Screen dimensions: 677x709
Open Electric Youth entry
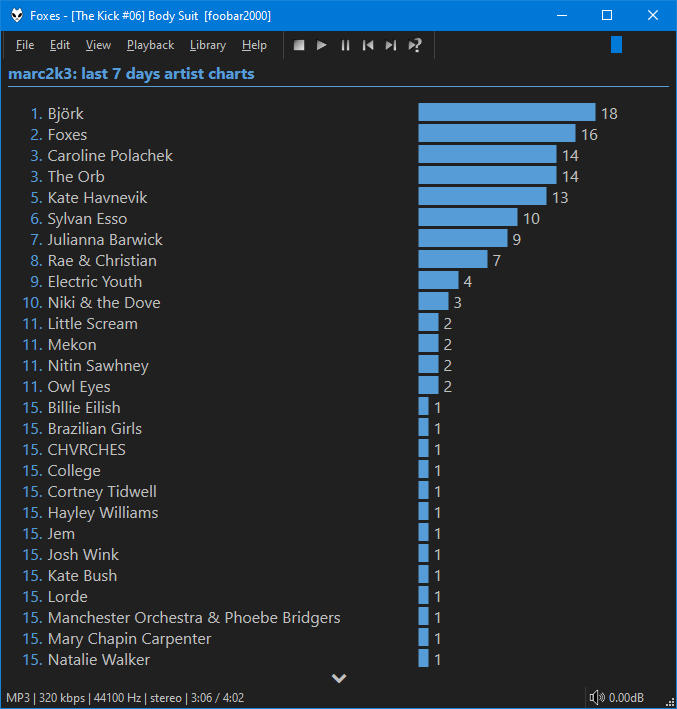[95, 282]
